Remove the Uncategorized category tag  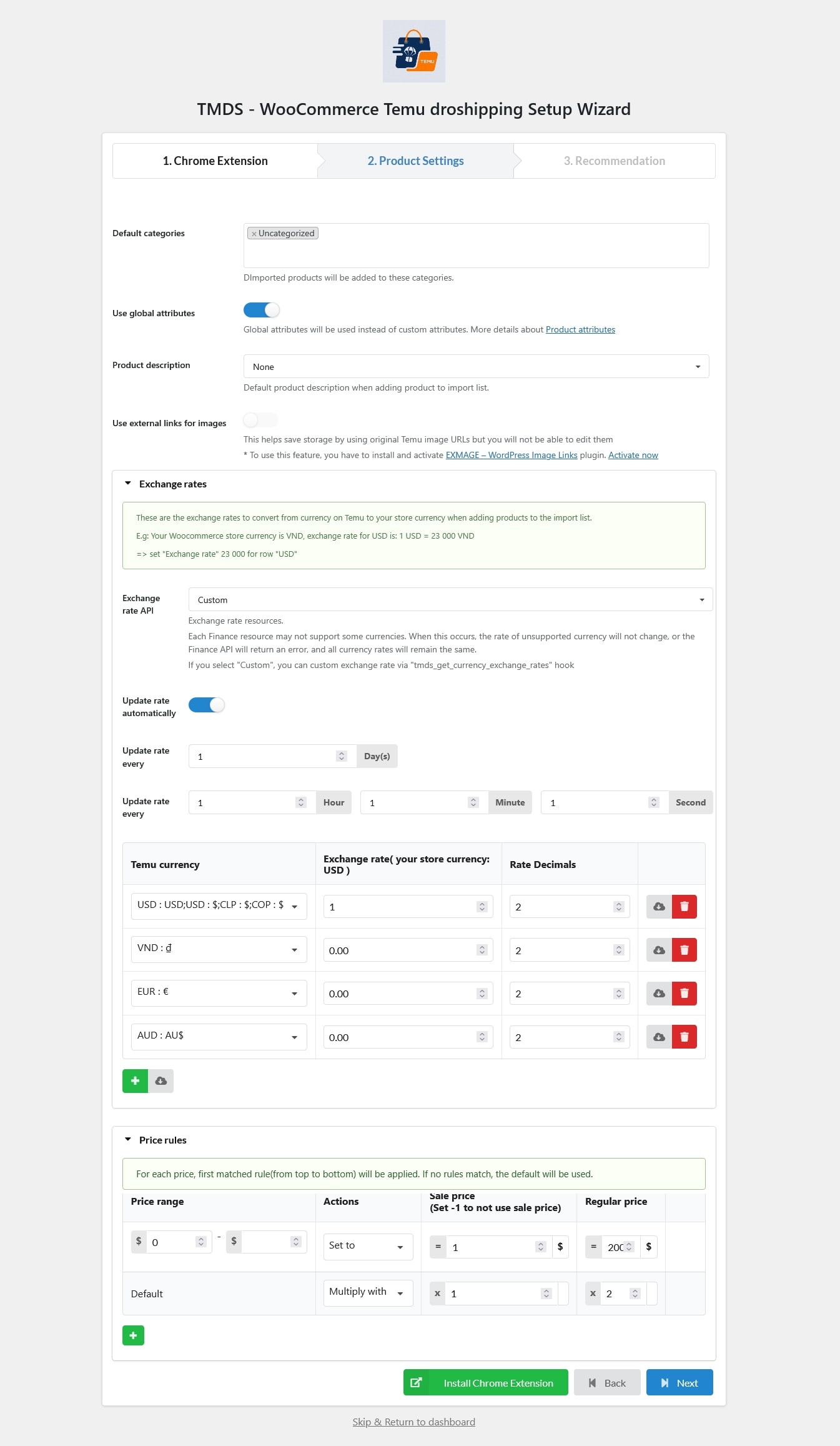point(254,234)
